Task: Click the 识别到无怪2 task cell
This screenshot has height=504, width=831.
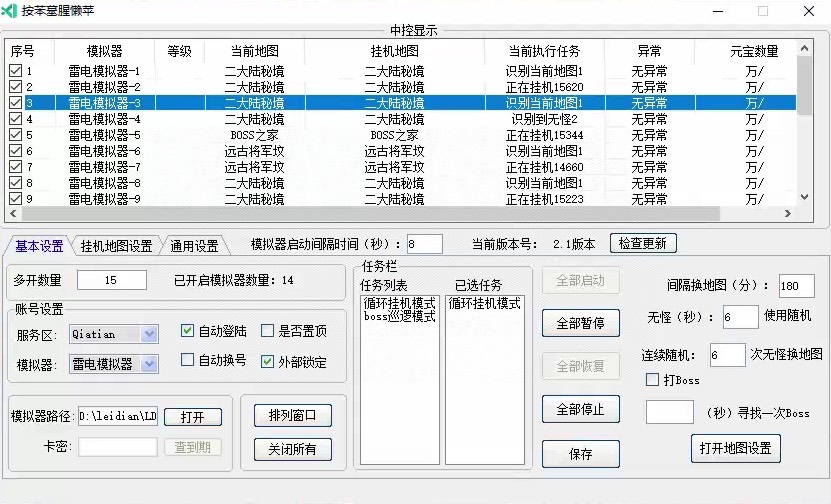Action: click(544, 119)
